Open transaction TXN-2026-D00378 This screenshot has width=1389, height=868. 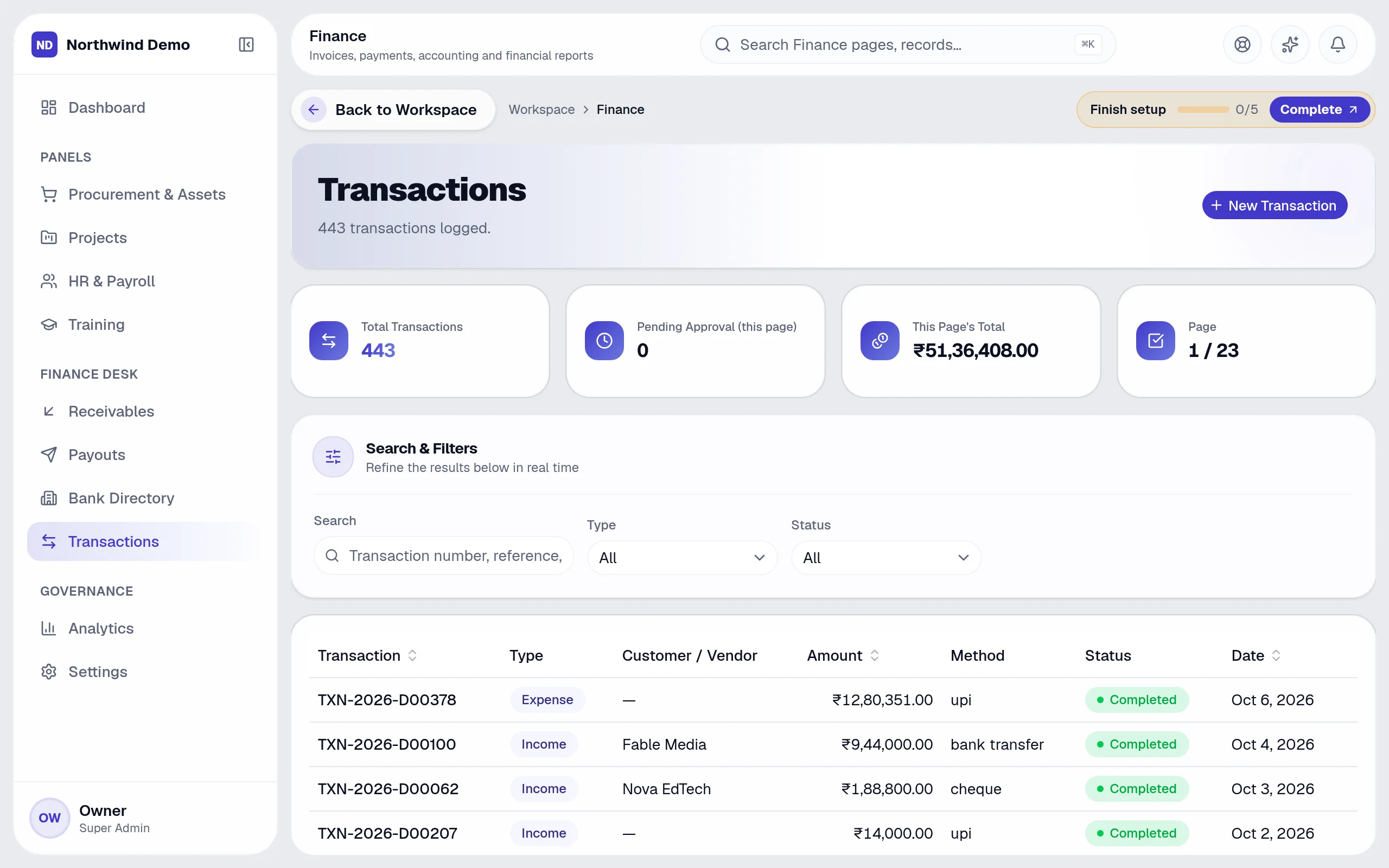pyautogui.click(x=387, y=700)
